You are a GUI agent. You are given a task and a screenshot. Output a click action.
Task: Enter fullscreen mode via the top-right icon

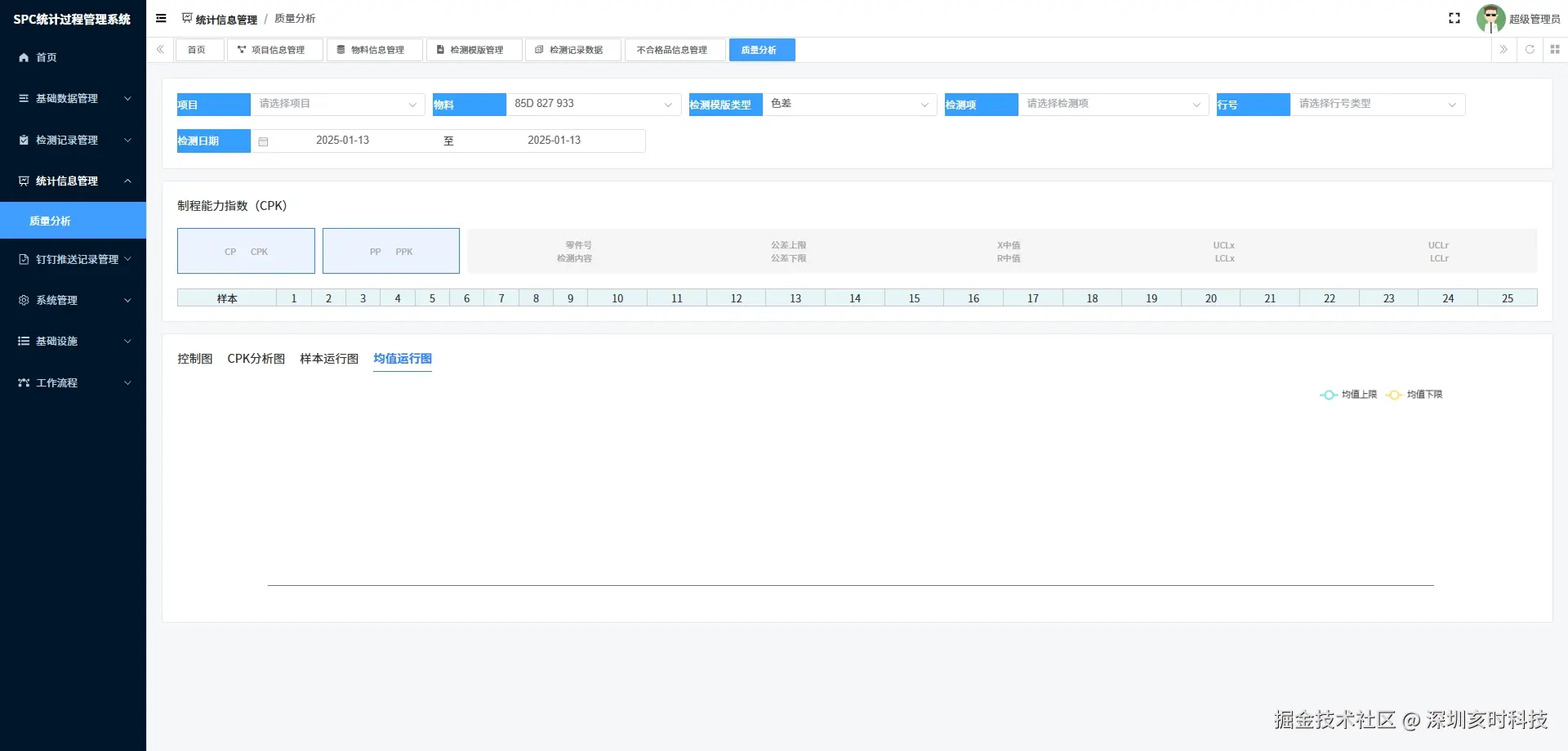click(x=1454, y=18)
